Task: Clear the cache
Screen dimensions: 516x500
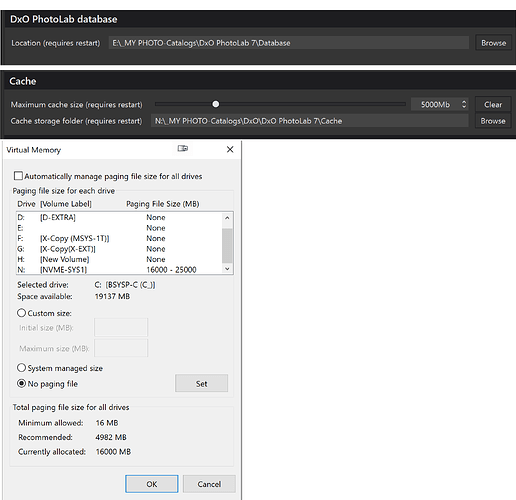Action: pyautogui.click(x=493, y=105)
